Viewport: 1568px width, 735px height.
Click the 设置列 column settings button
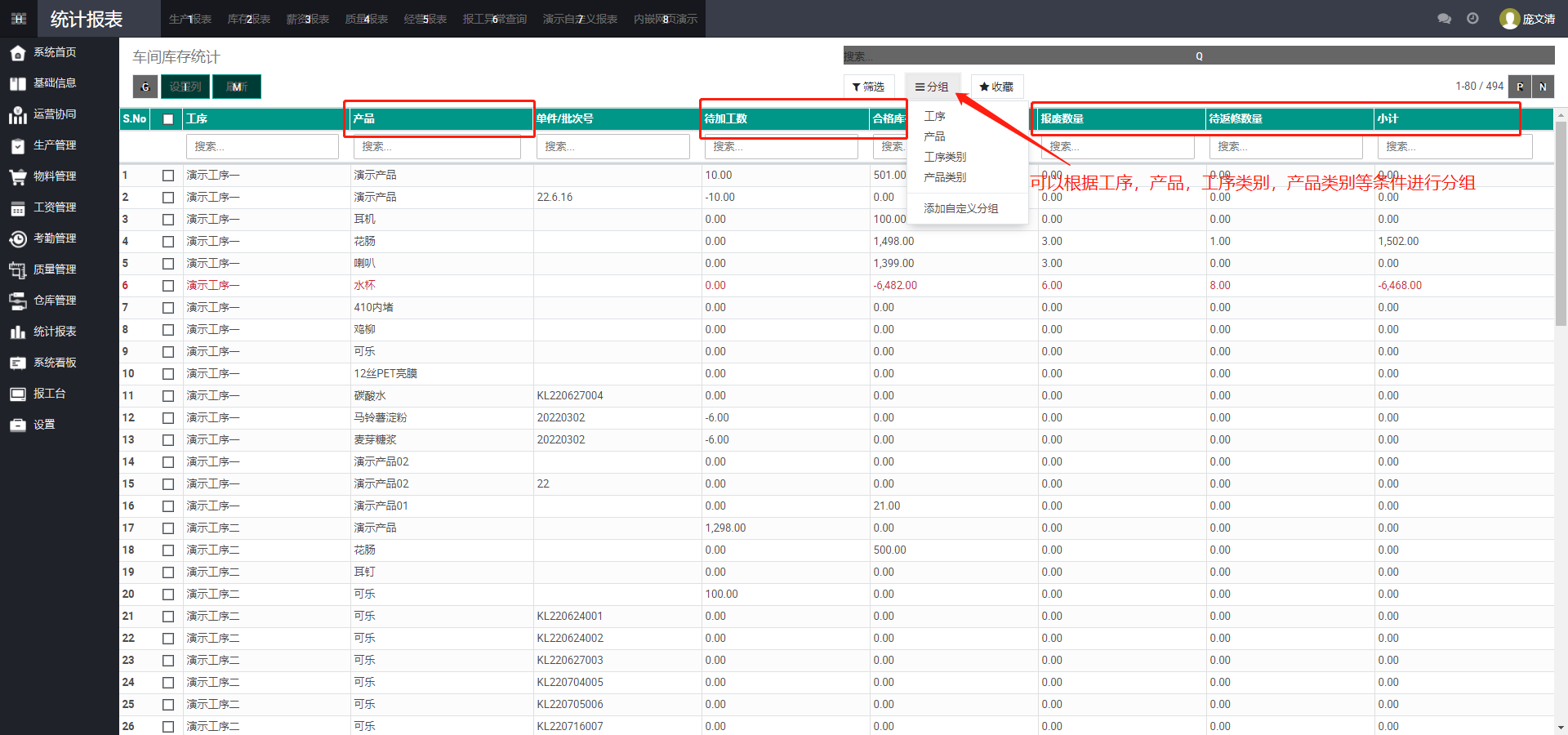click(185, 87)
